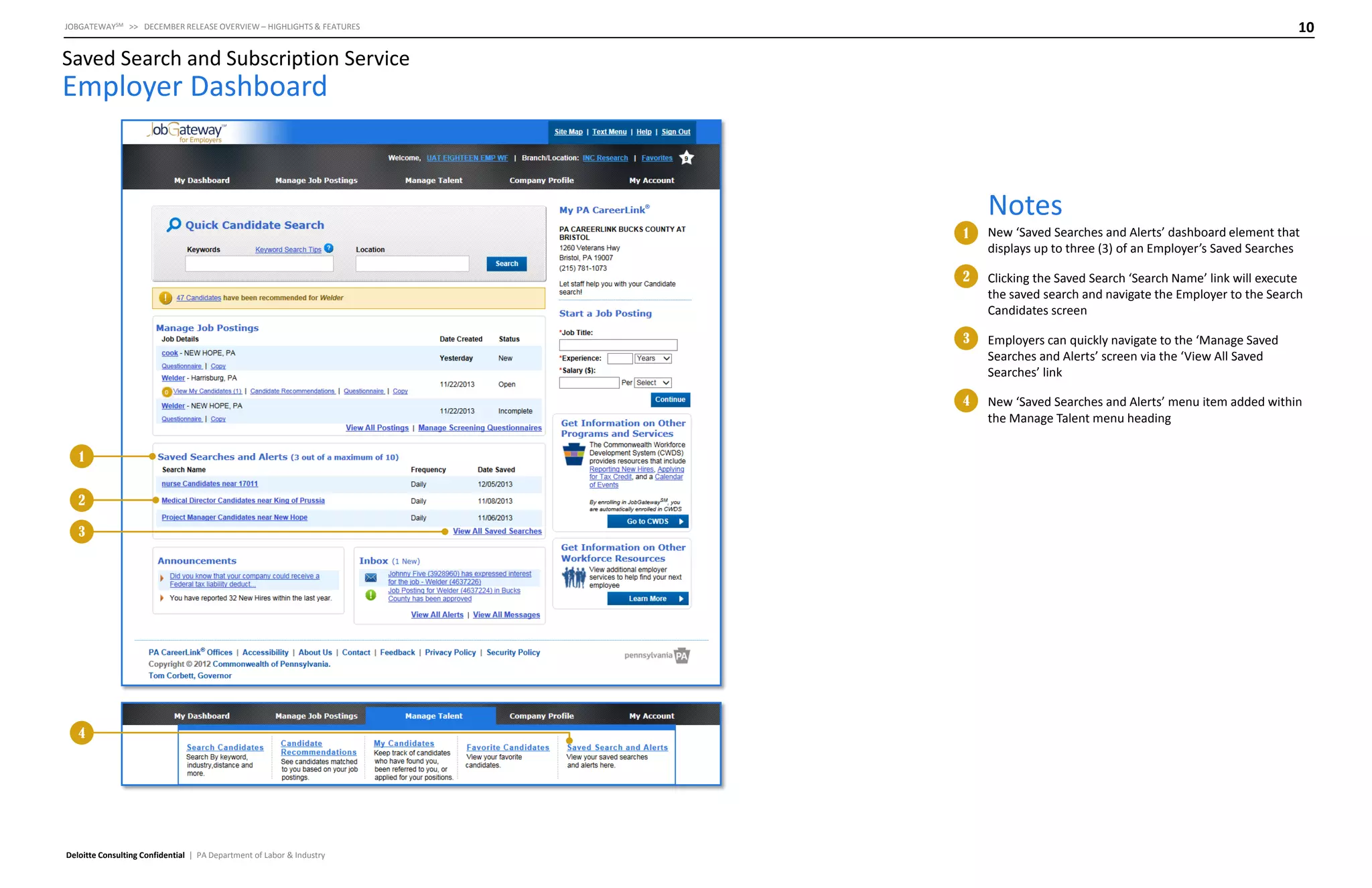Open the Manage Screening Questionnaires link
Screen dimensions: 1372x888
480,428
